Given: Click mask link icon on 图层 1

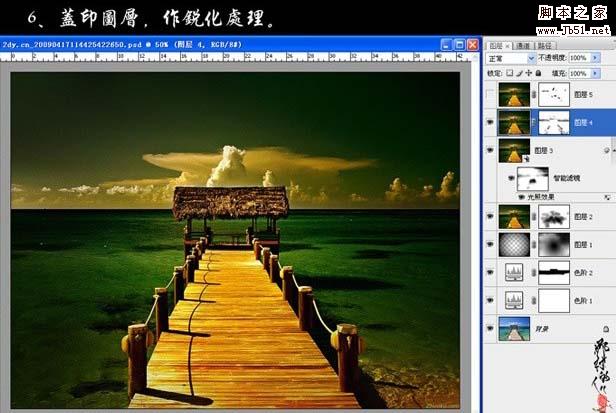Looking at the screenshot, I should pos(534,244).
